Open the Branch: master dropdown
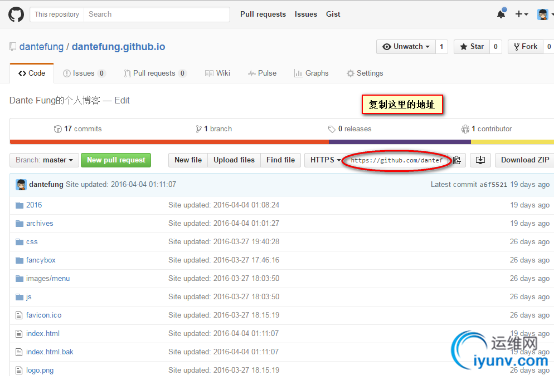 [44, 160]
